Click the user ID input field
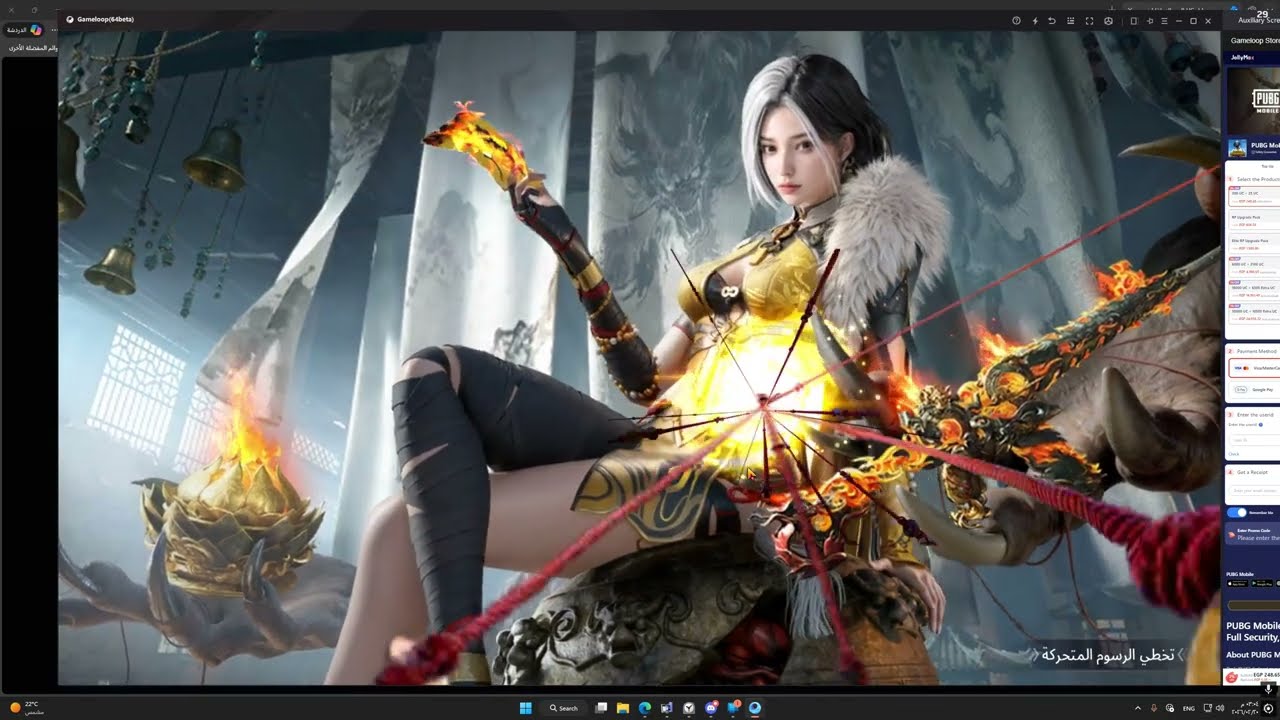 [1254, 440]
